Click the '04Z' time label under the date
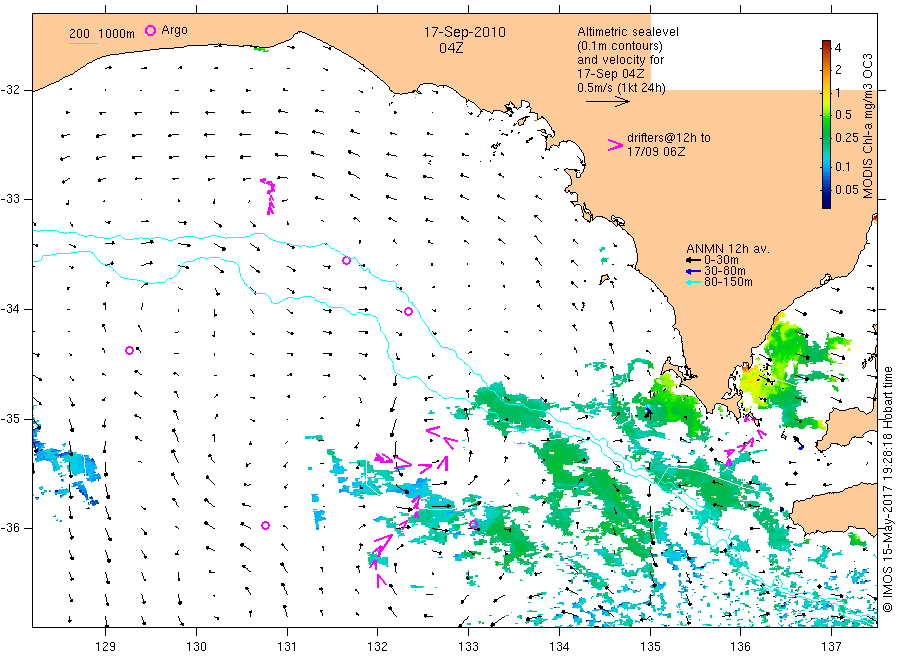Image resolution: width=900 pixels, height=660 pixels. tap(451, 48)
